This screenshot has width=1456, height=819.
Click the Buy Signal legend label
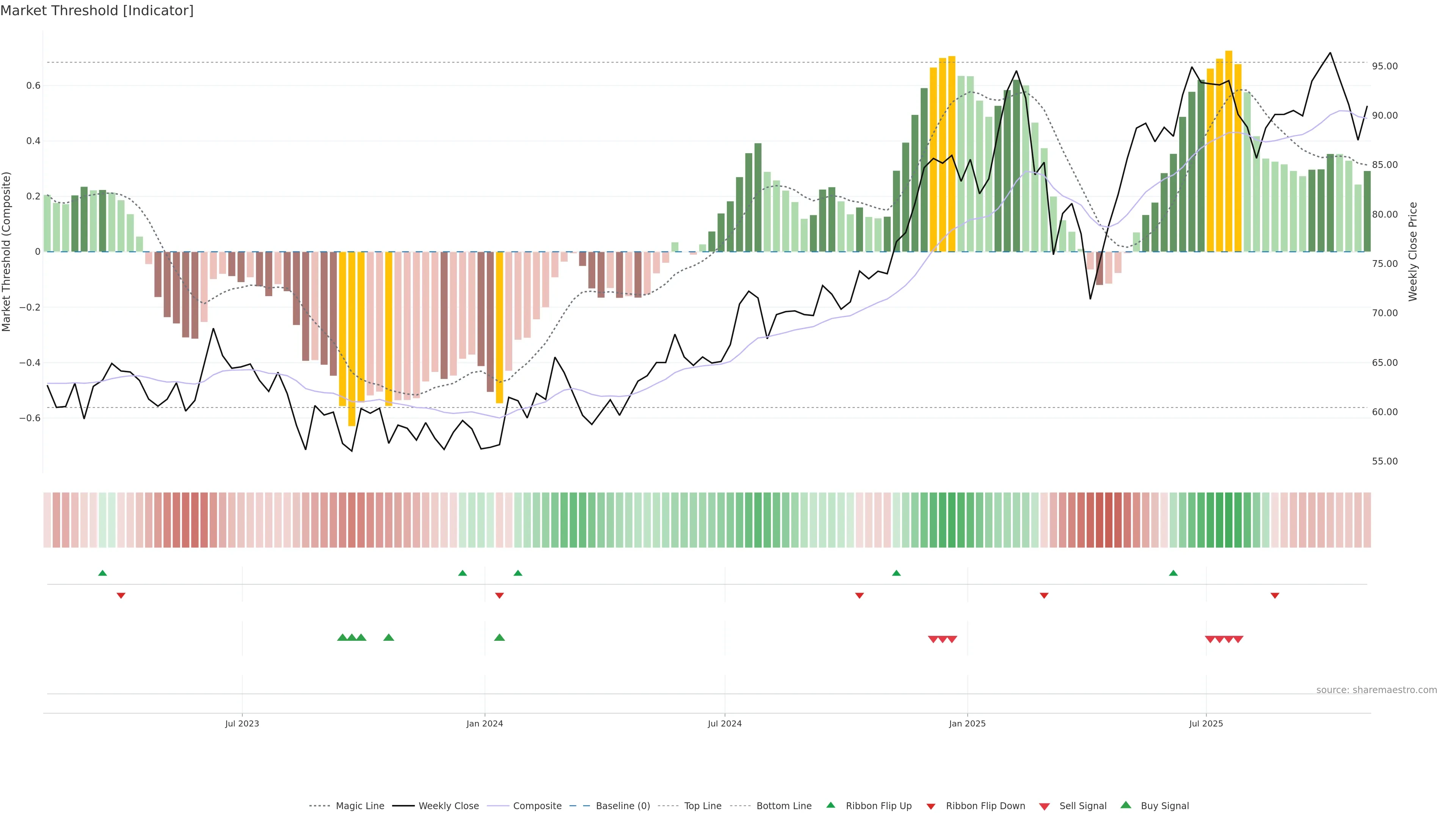pyautogui.click(x=1164, y=806)
